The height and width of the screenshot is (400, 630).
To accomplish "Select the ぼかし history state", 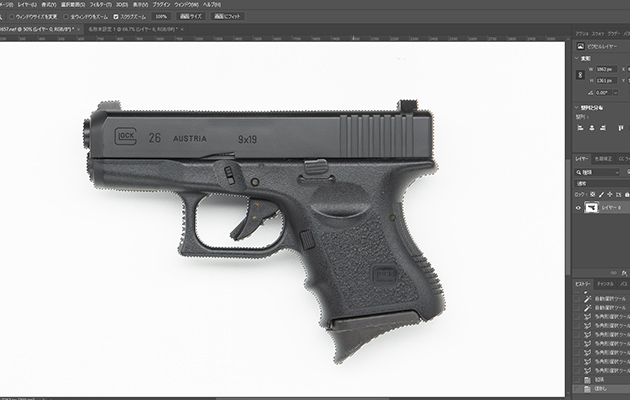I will point(601,388).
